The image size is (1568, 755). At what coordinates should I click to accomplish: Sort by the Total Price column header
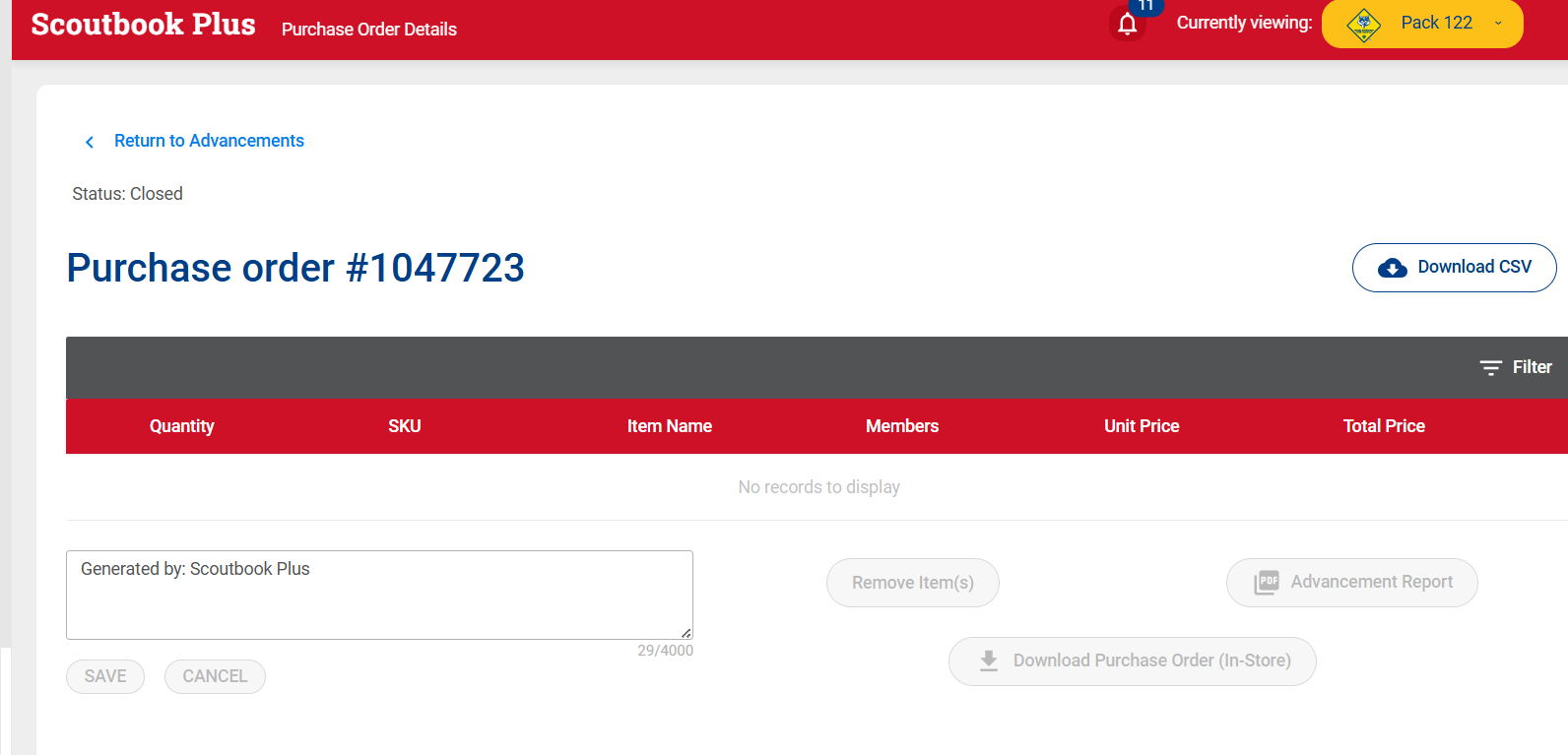pyautogui.click(x=1384, y=426)
